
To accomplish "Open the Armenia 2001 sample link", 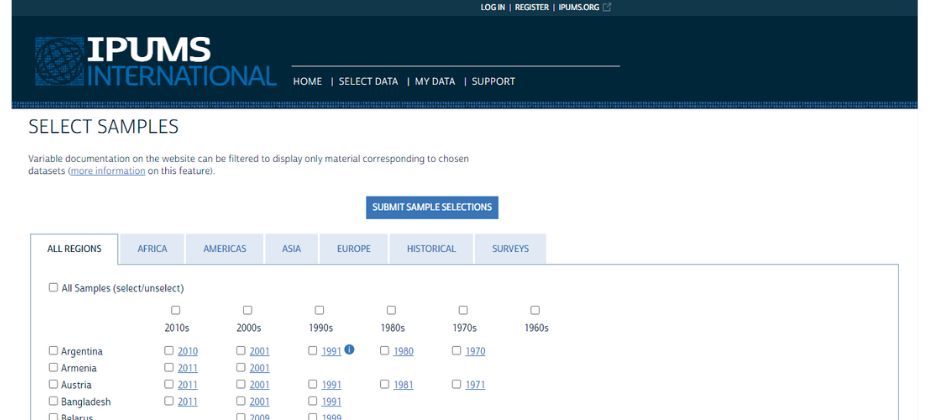I will [259, 368].
